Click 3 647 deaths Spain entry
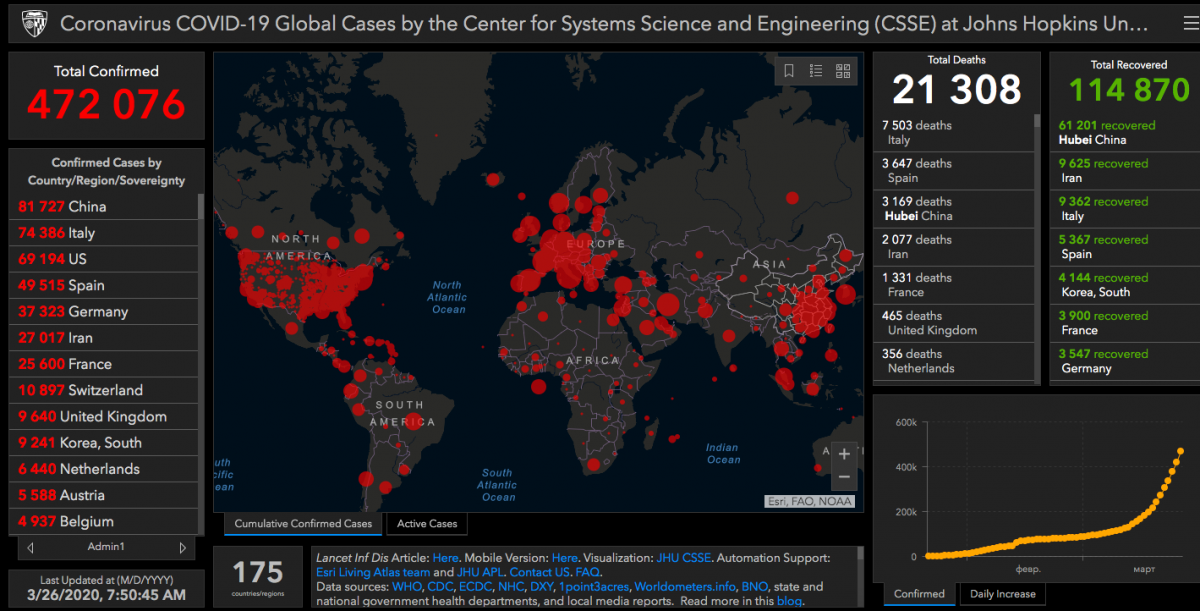Screen dimensions: 1200x611 click(x=955, y=171)
